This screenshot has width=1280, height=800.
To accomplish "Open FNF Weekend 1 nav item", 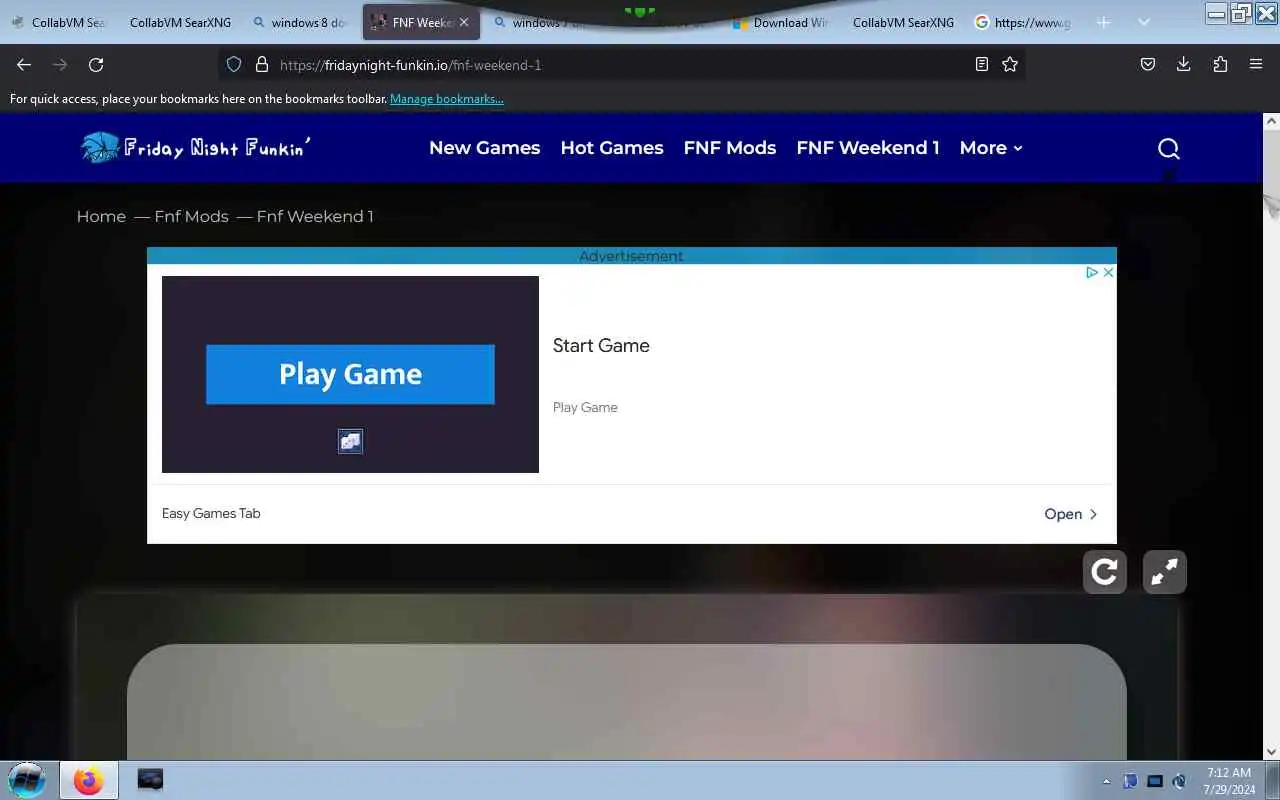I will point(868,148).
